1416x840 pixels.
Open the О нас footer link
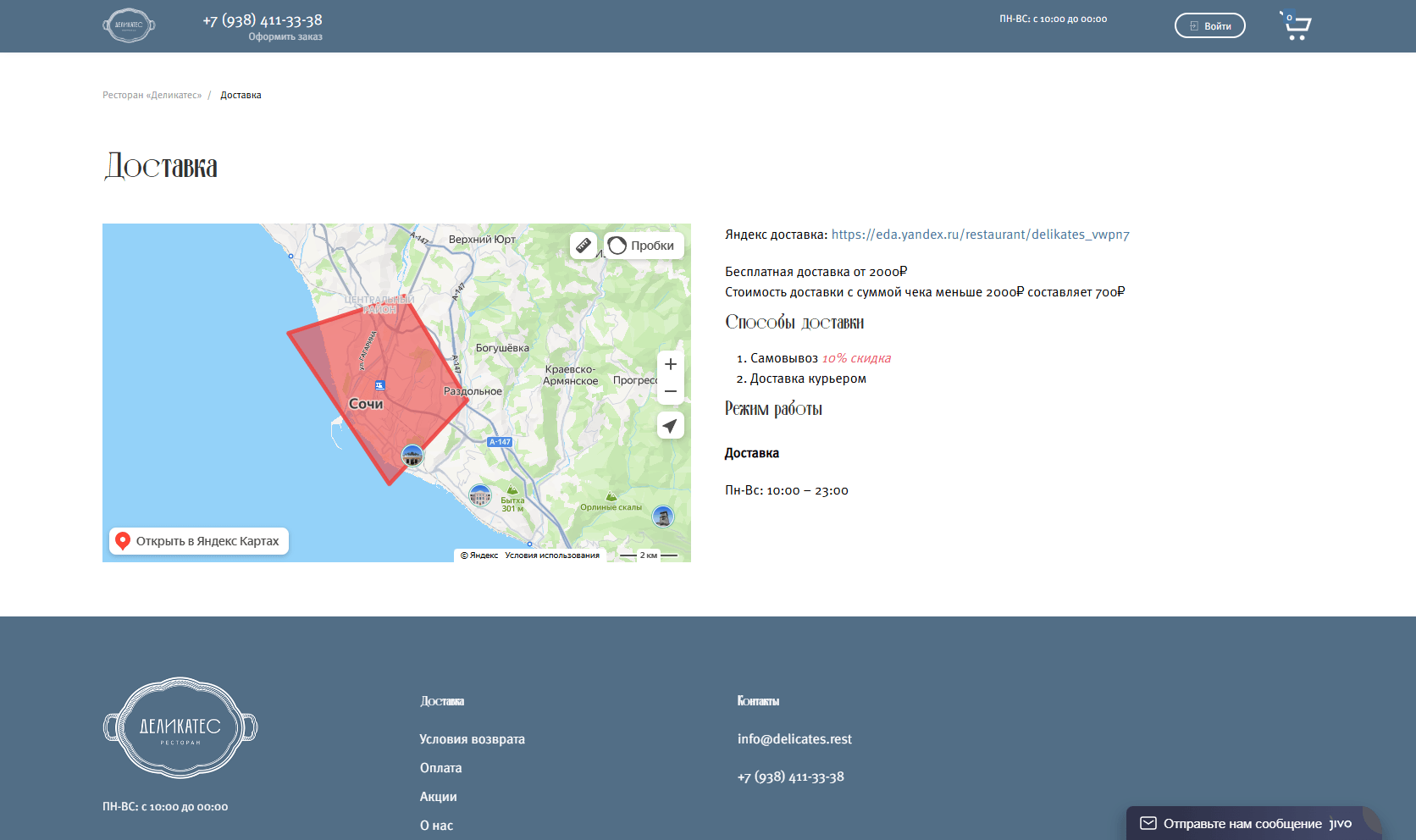(x=437, y=826)
